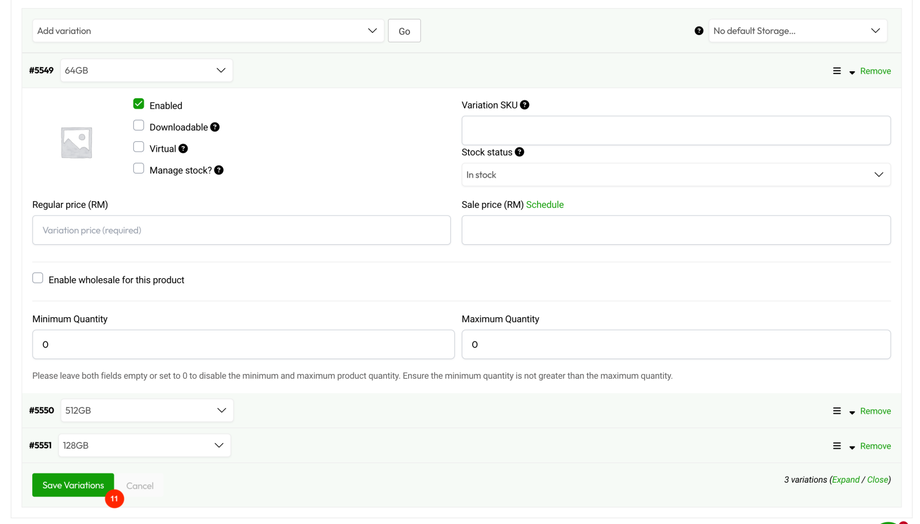Click the Save Variations button
The width and height of the screenshot is (920, 524).
click(73, 485)
